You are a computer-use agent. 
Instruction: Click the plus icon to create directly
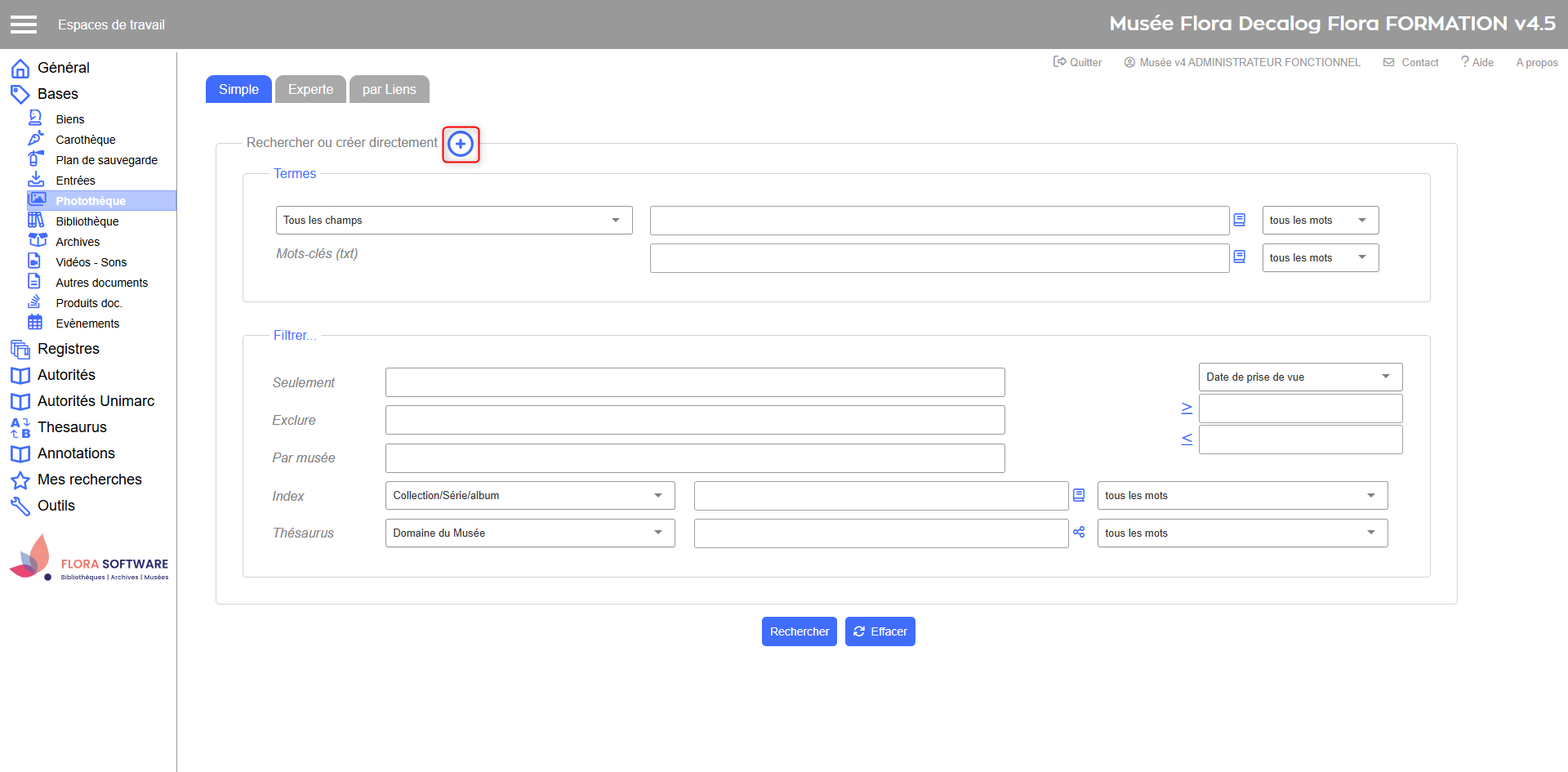pyautogui.click(x=461, y=145)
